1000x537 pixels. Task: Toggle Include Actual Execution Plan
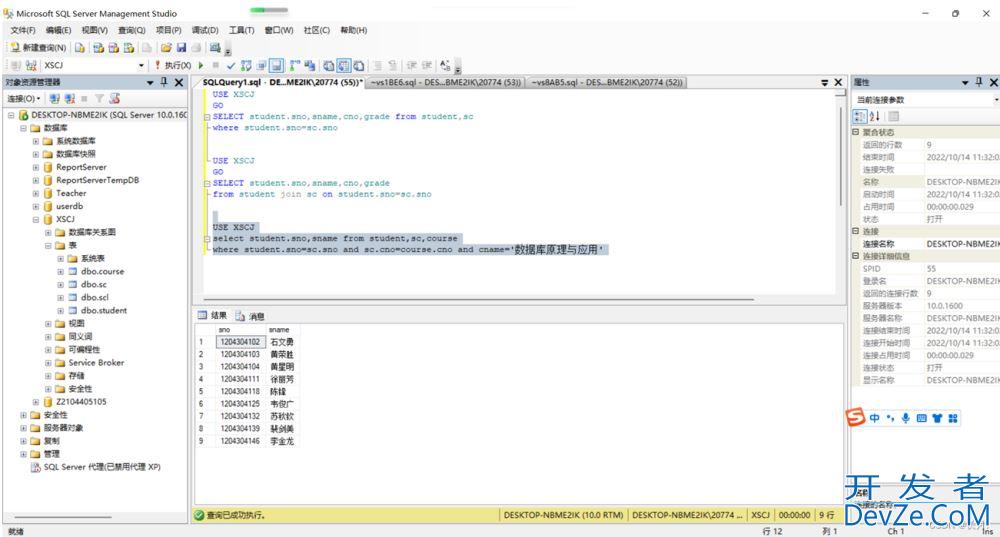click(294, 66)
